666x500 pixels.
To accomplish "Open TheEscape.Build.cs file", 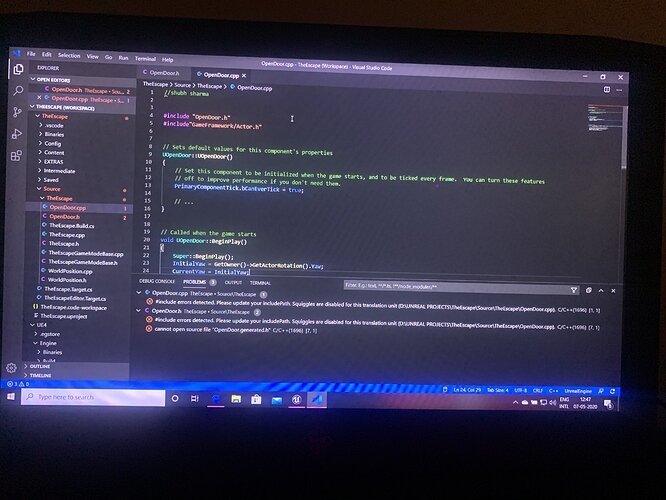I will coord(71,226).
